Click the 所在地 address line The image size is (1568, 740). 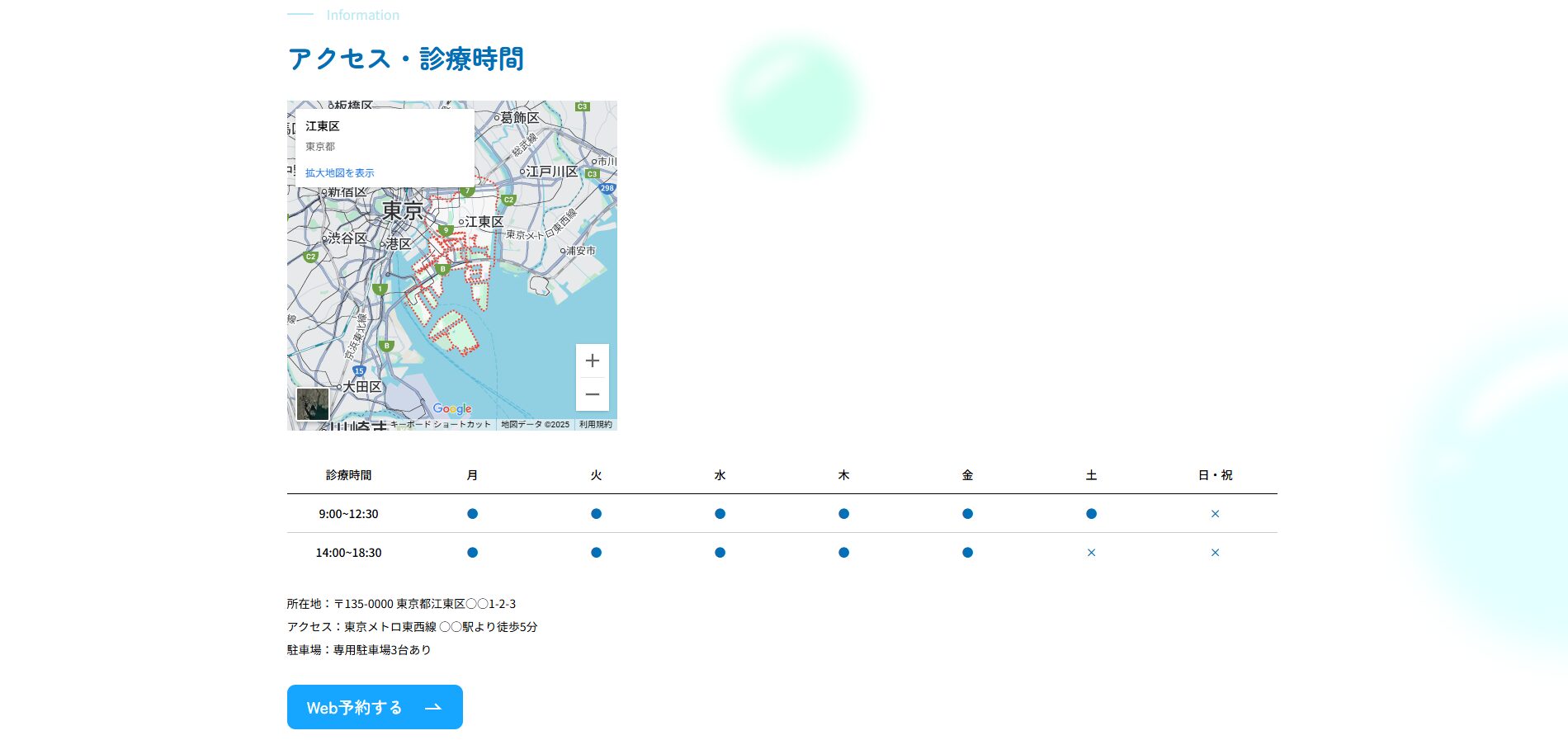pos(401,604)
